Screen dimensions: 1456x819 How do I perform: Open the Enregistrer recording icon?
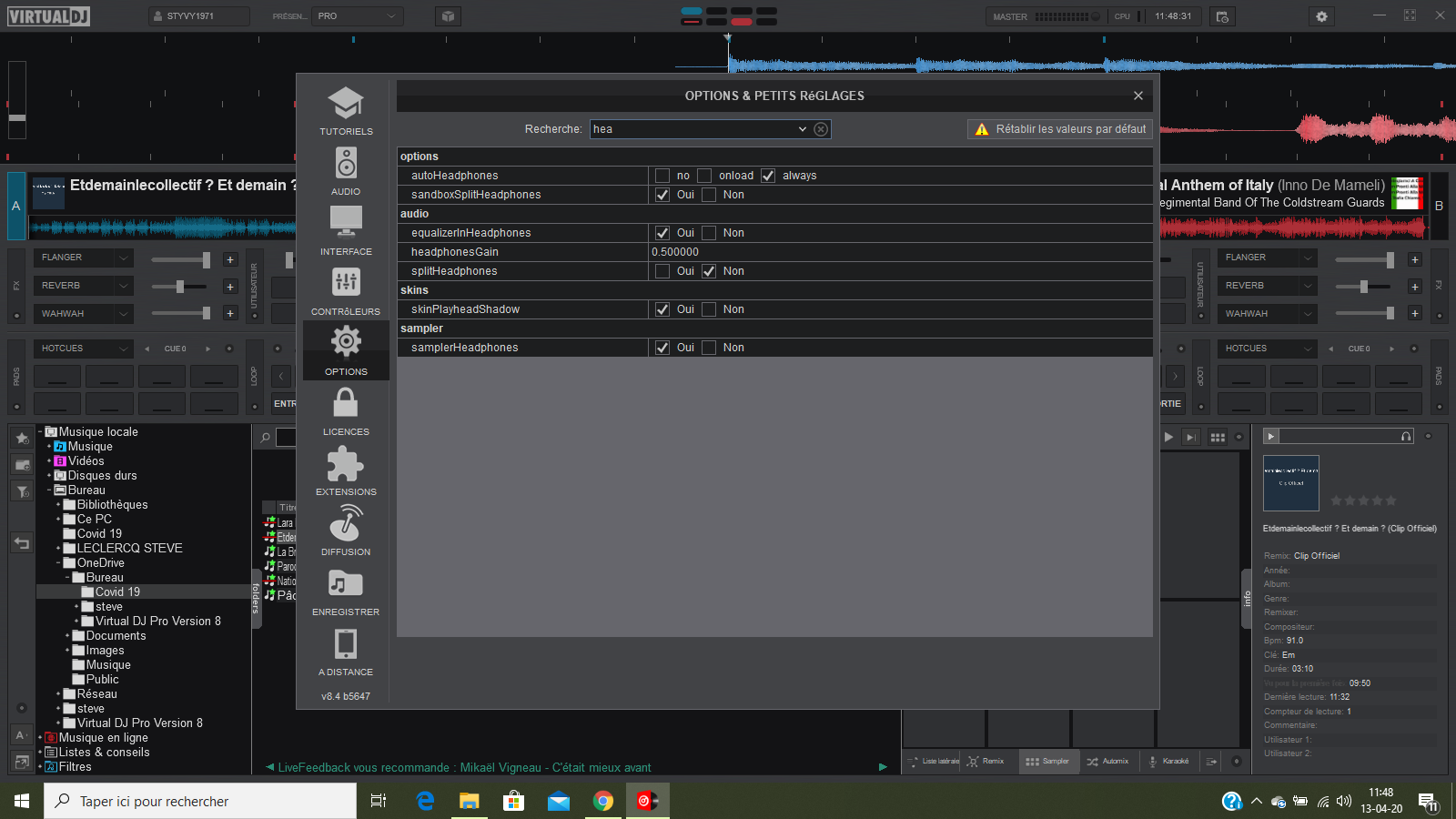[x=346, y=583]
